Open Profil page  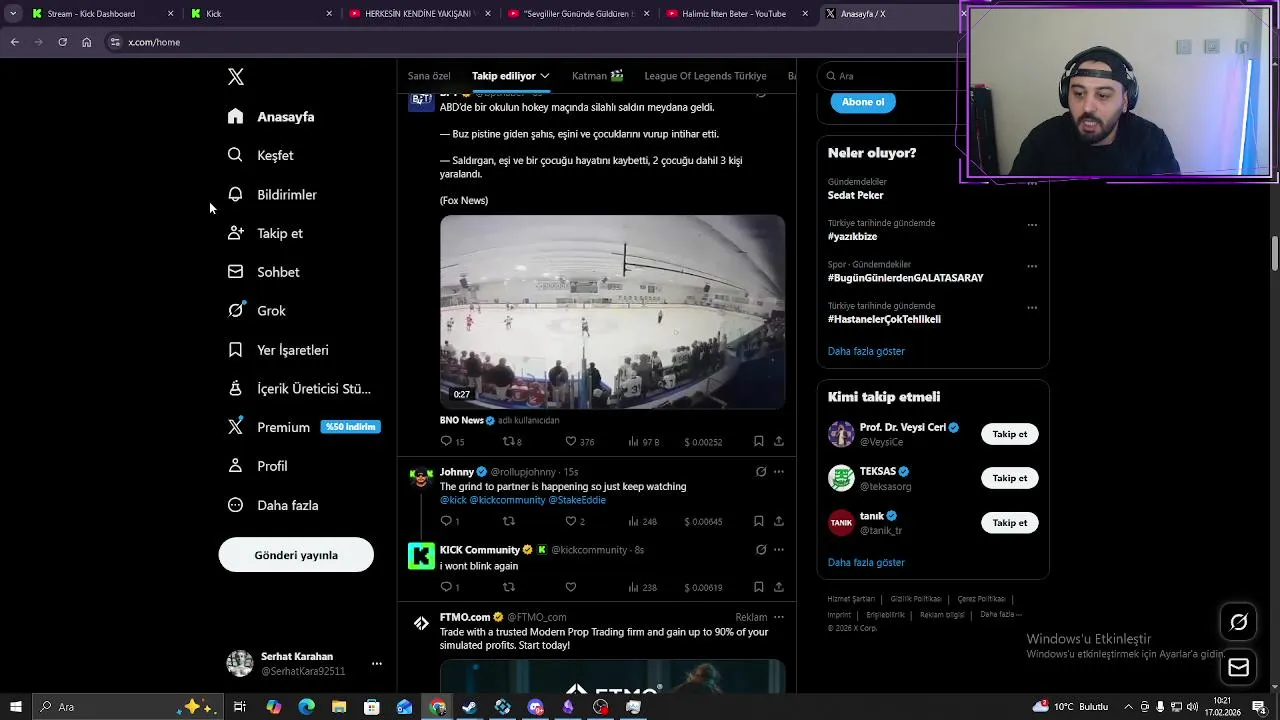(258, 466)
